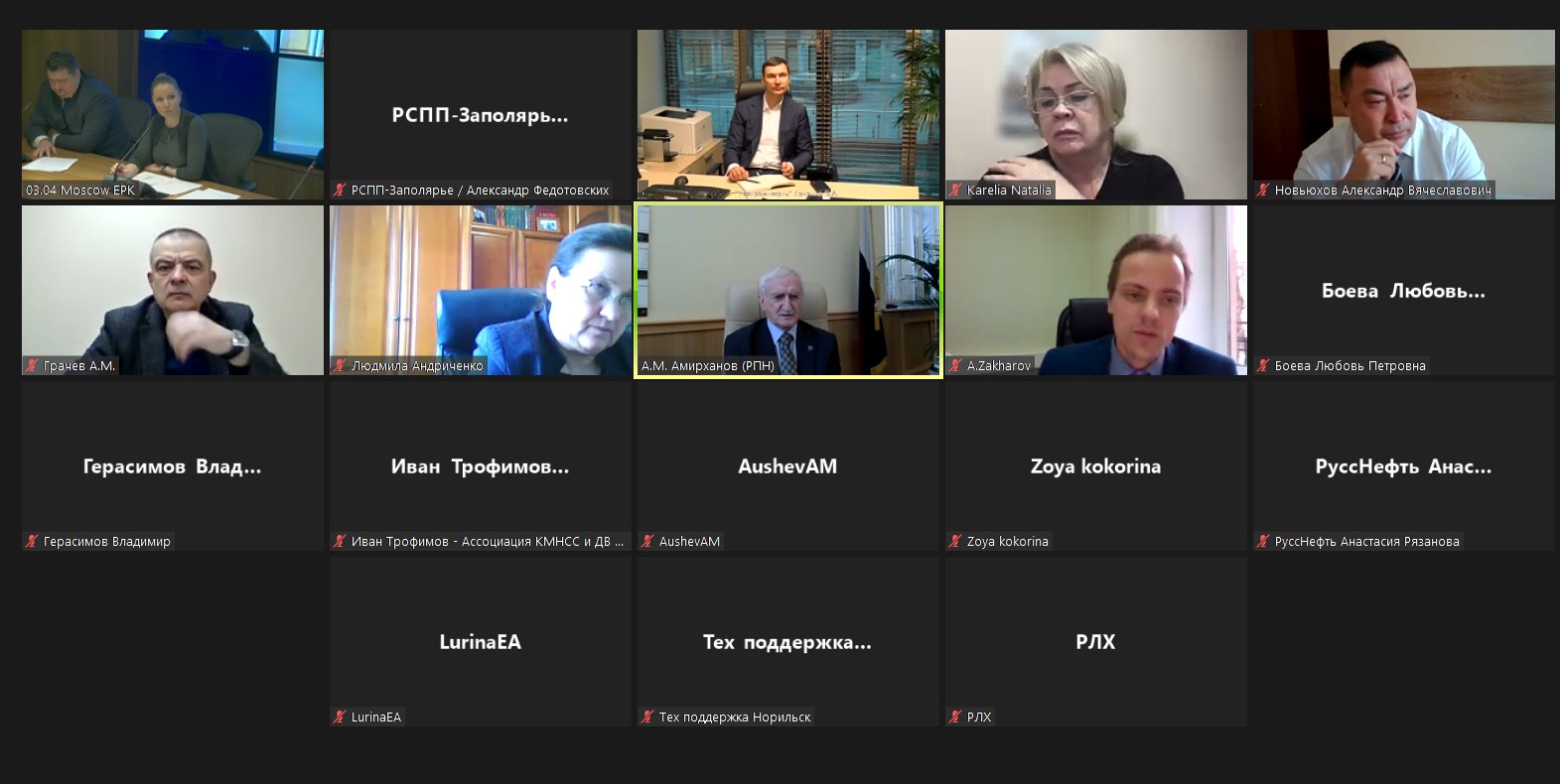Select the Иван Трофимов participant tile

pos(481,465)
